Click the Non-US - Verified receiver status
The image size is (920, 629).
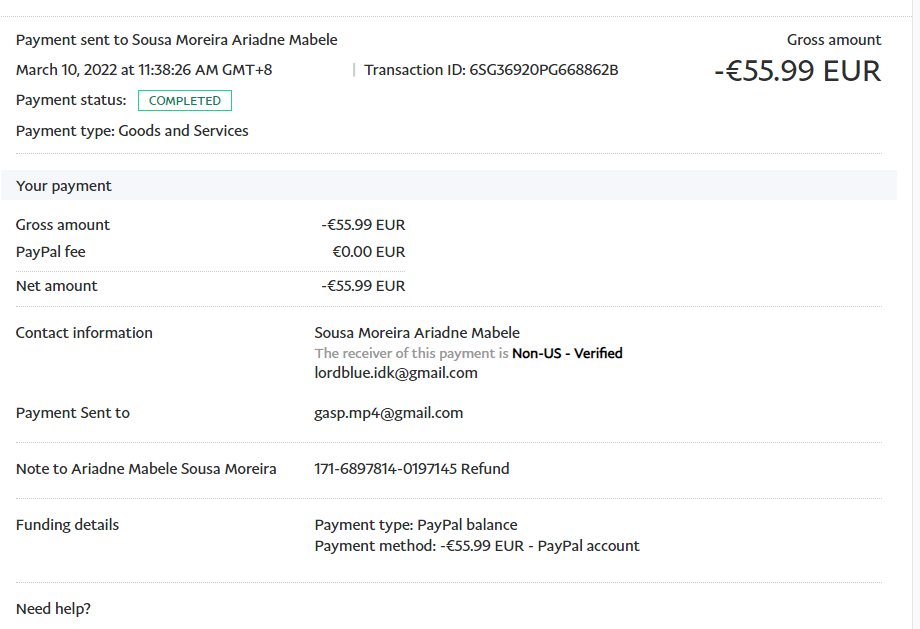click(x=567, y=353)
